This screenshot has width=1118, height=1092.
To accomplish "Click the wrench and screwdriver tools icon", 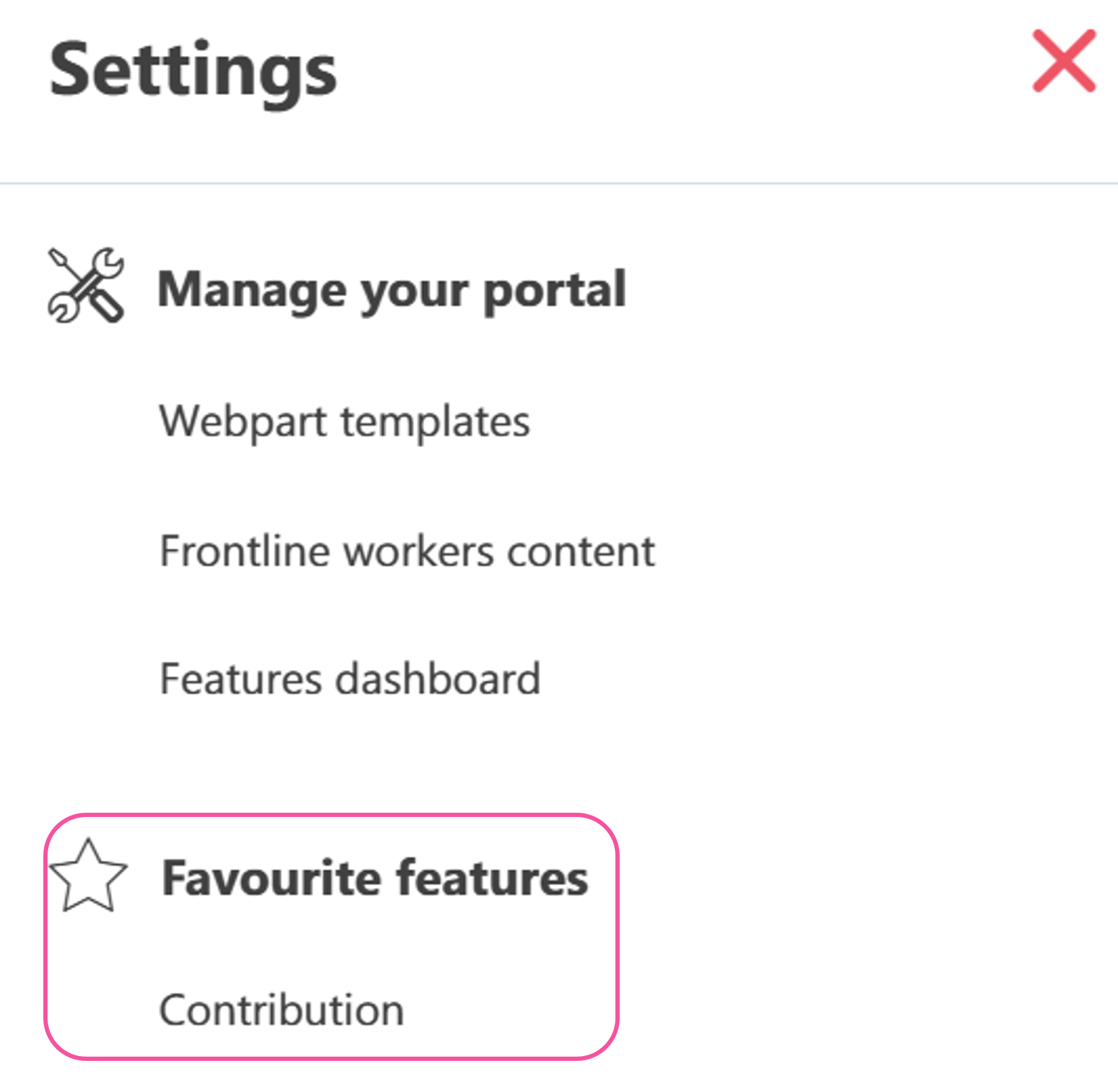I will tap(86, 285).
